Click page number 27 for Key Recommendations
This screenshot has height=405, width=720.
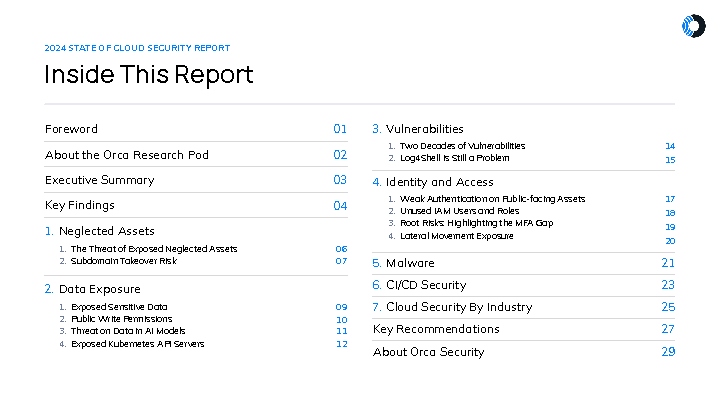pos(668,329)
